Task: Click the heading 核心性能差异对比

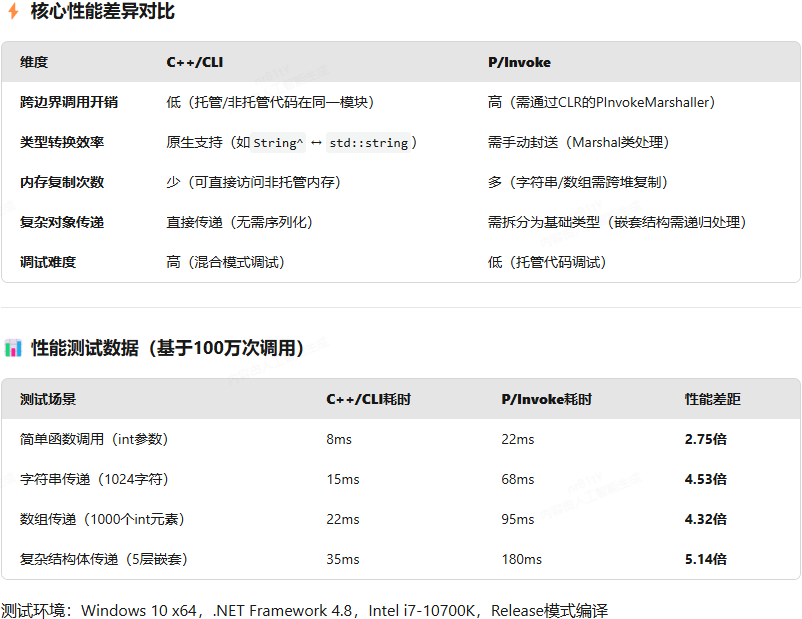Action: pos(102,11)
